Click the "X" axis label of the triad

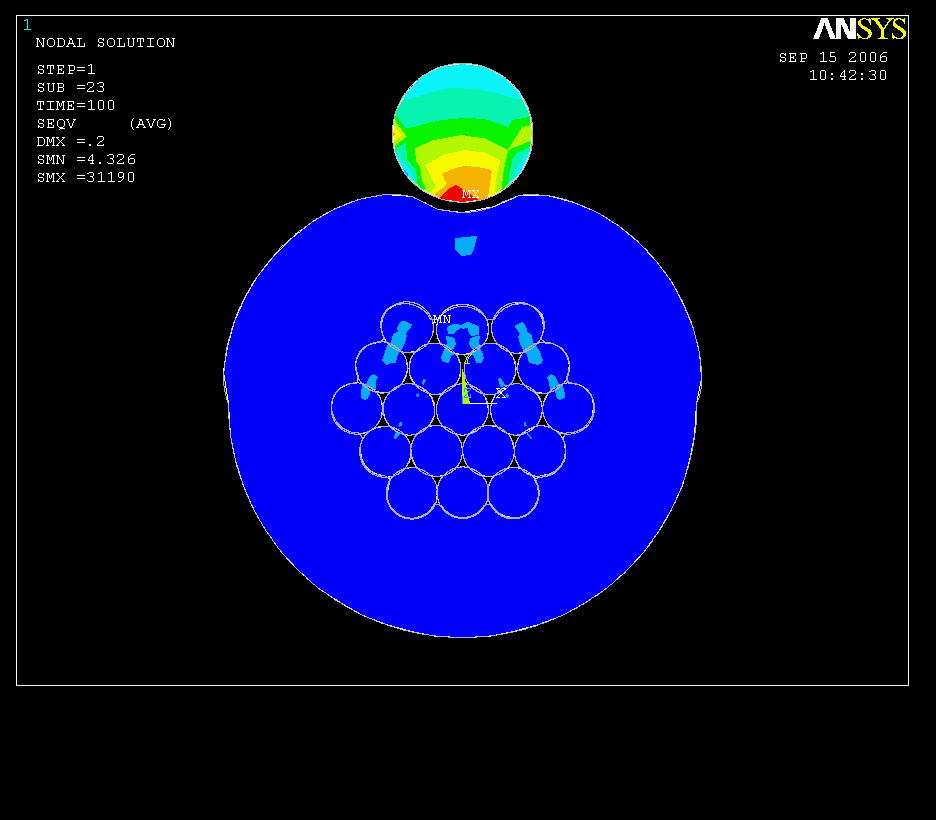[x=500, y=393]
